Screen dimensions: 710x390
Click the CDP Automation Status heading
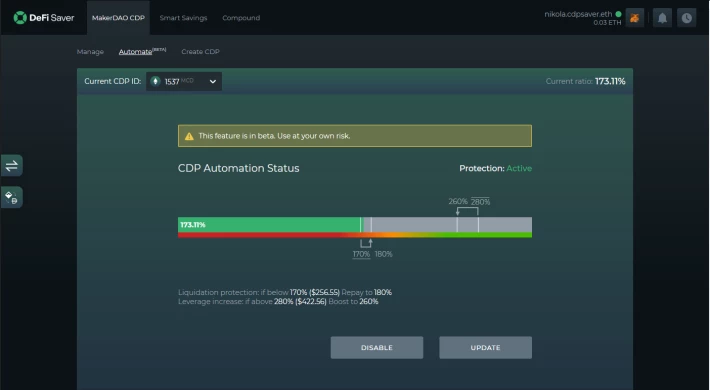click(x=239, y=168)
